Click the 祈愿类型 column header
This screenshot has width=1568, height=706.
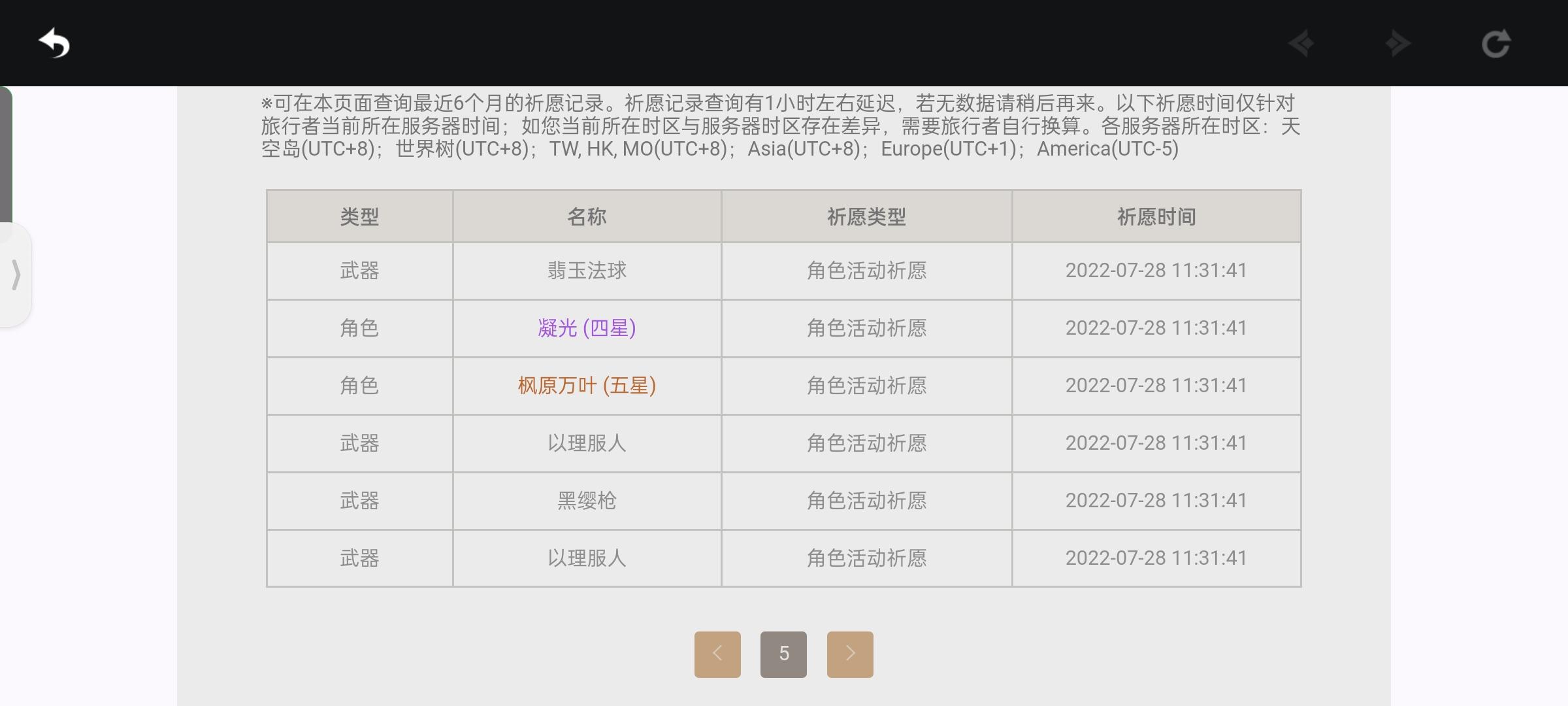[866, 216]
